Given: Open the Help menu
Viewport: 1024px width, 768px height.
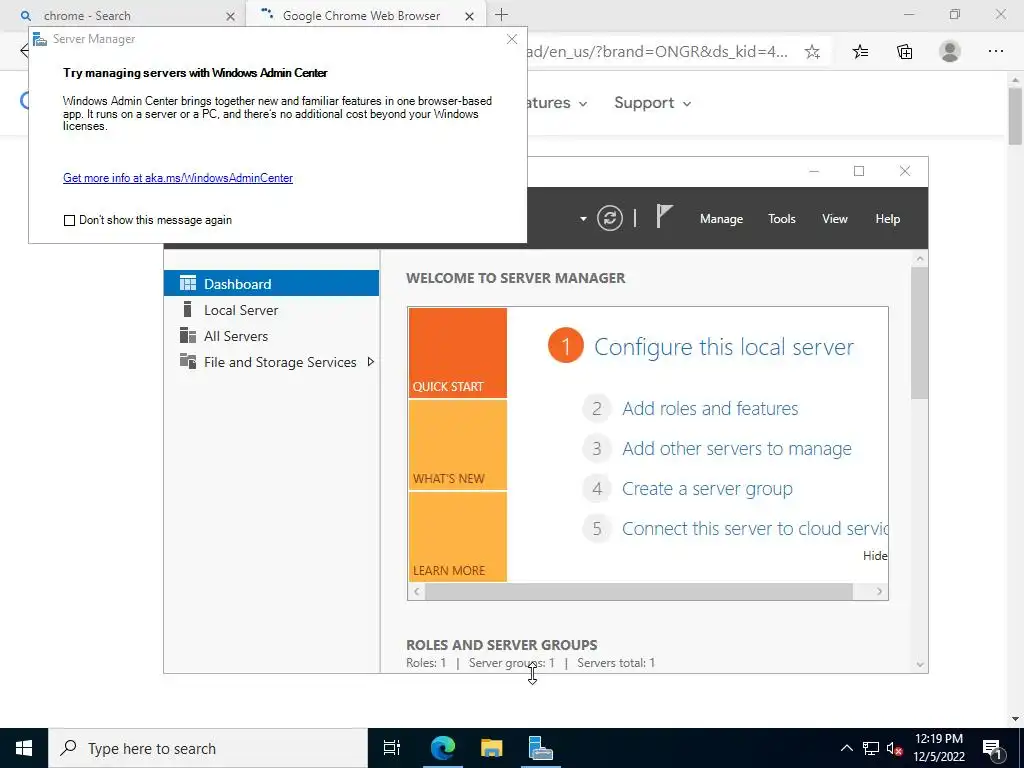Looking at the screenshot, I should (x=888, y=219).
